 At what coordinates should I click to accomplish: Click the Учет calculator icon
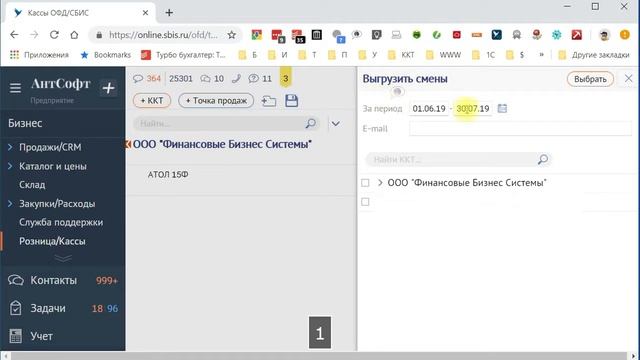point(16,336)
